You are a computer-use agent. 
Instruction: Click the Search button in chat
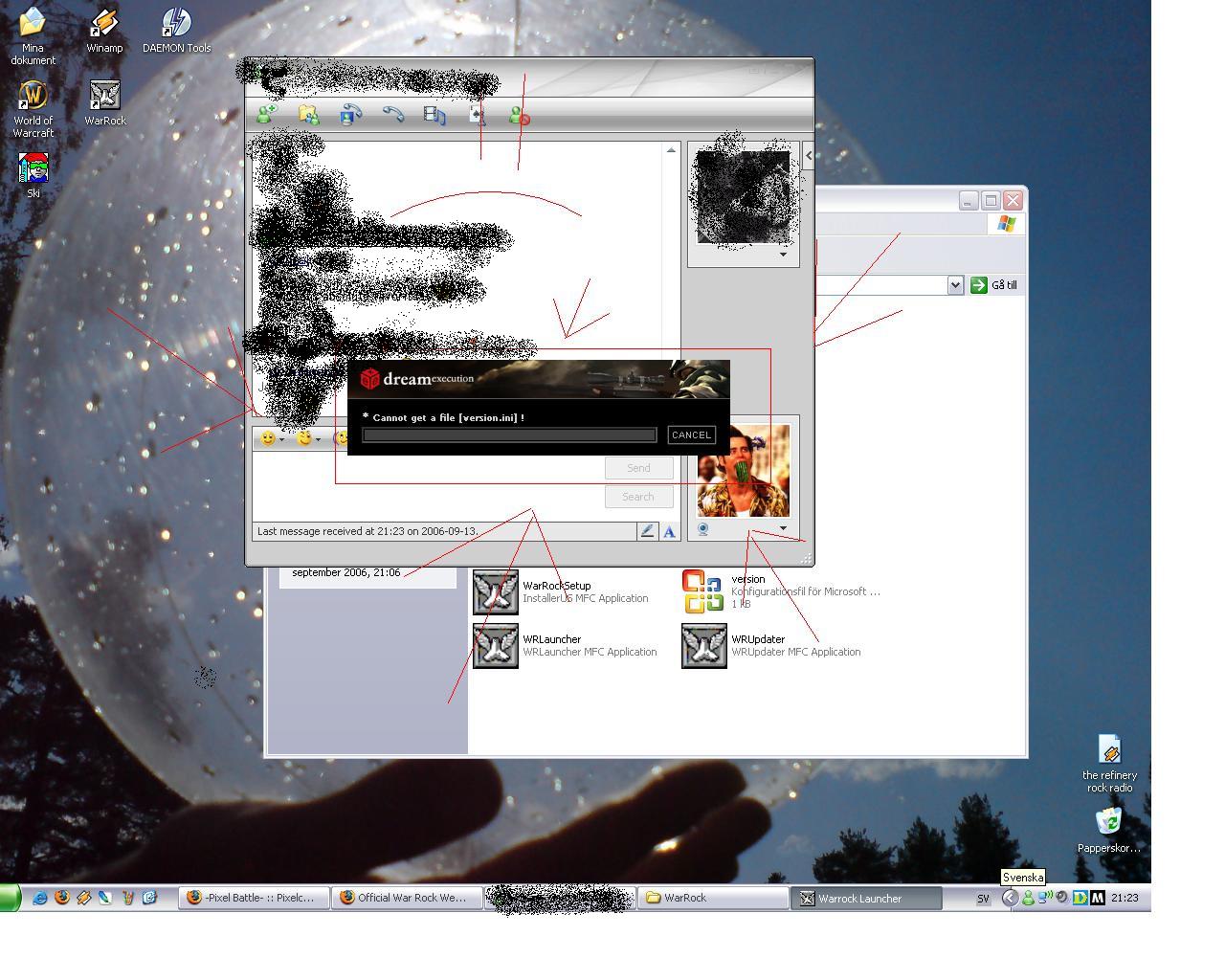point(638,497)
